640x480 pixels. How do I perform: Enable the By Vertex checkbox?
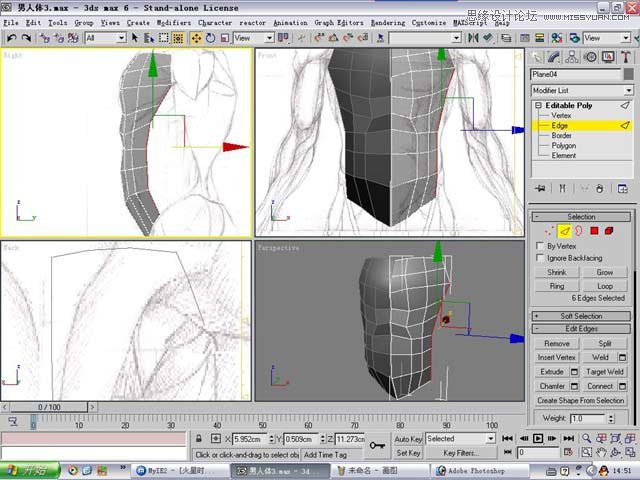[x=540, y=245]
